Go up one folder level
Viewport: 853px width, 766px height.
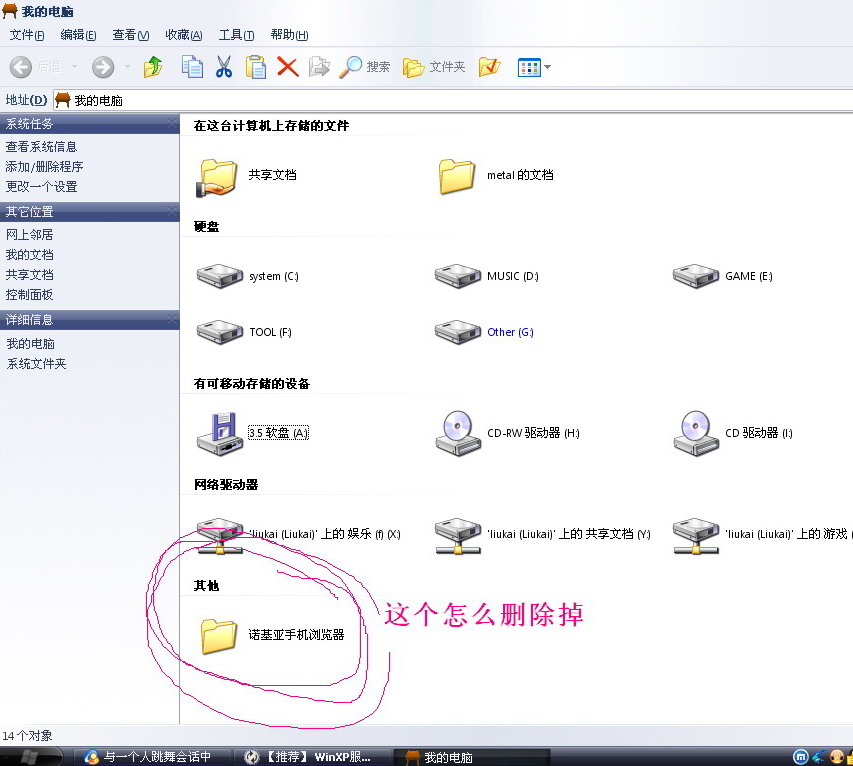153,67
